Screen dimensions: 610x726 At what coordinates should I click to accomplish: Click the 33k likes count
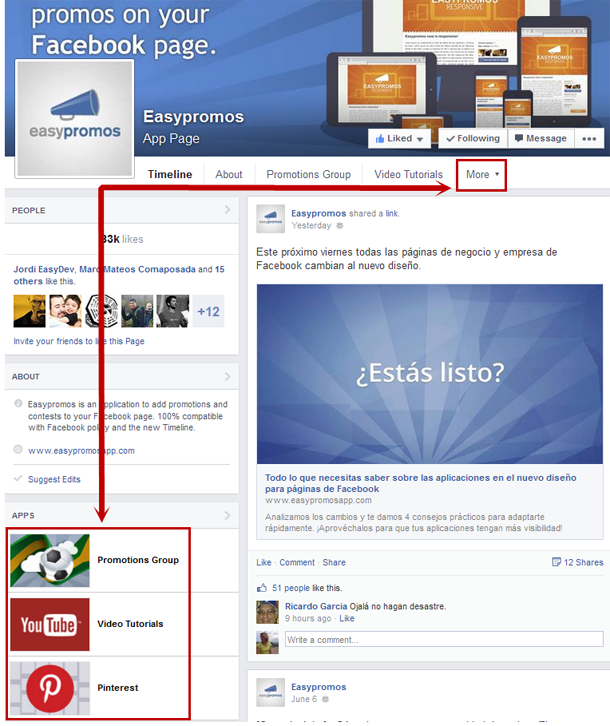(x=122, y=239)
